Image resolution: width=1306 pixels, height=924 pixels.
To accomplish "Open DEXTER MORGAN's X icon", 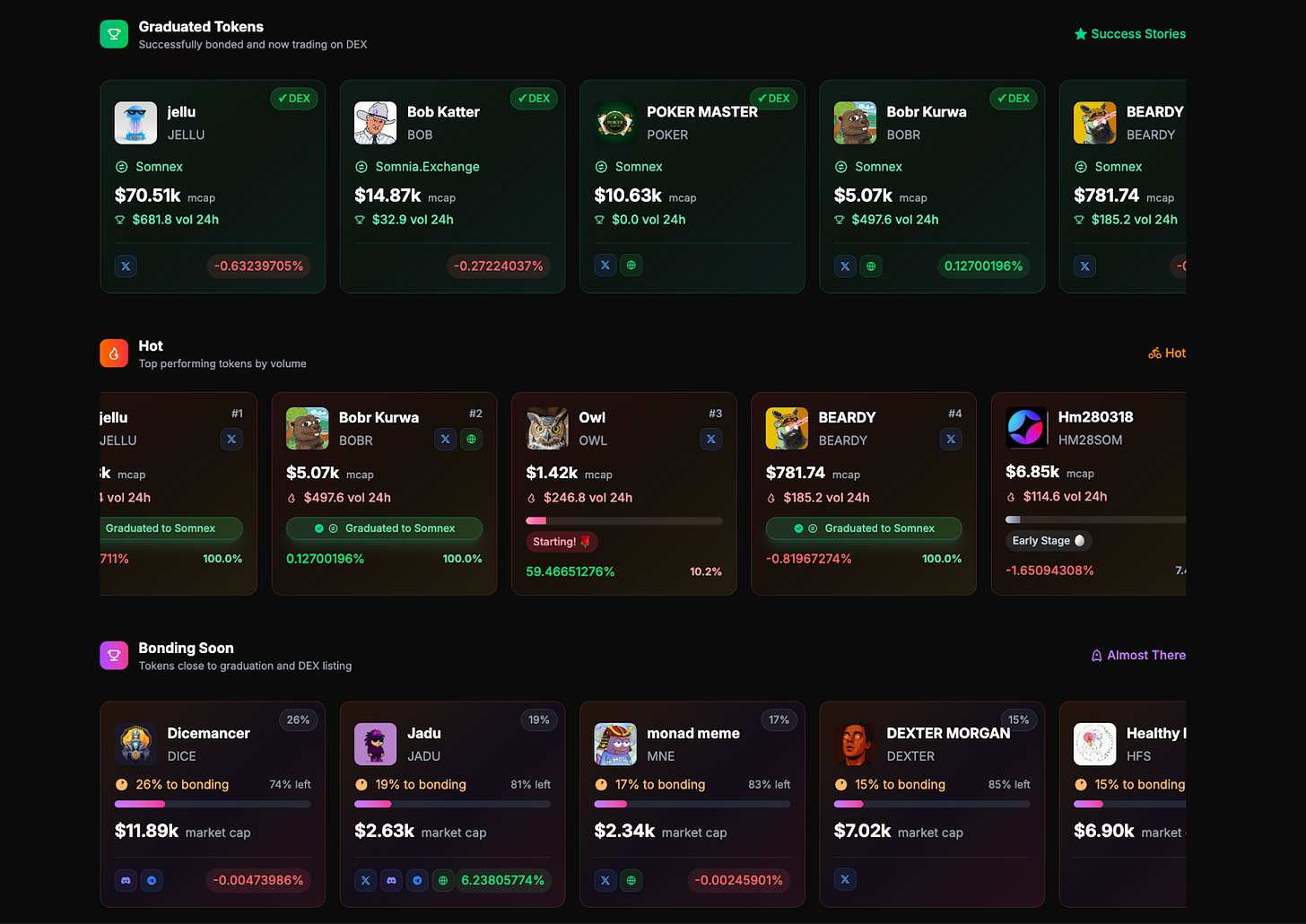I will point(845,879).
